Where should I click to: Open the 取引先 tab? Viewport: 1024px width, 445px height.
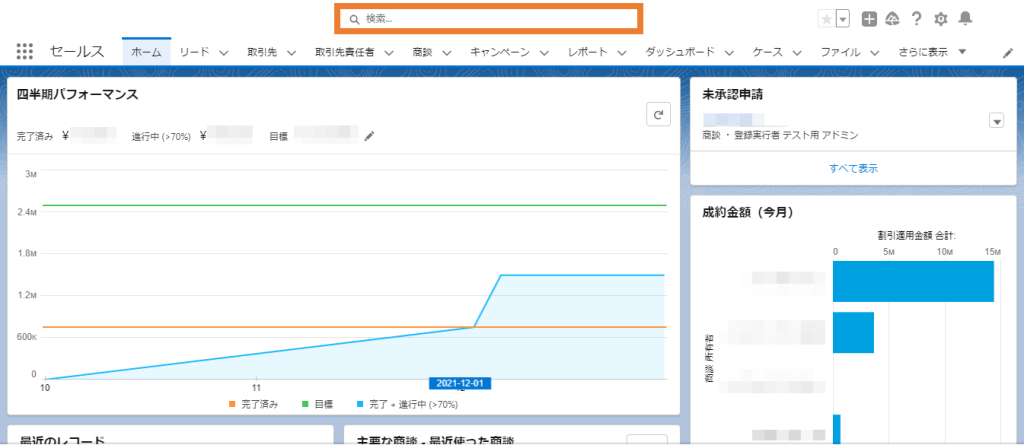pyautogui.click(x=262, y=52)
